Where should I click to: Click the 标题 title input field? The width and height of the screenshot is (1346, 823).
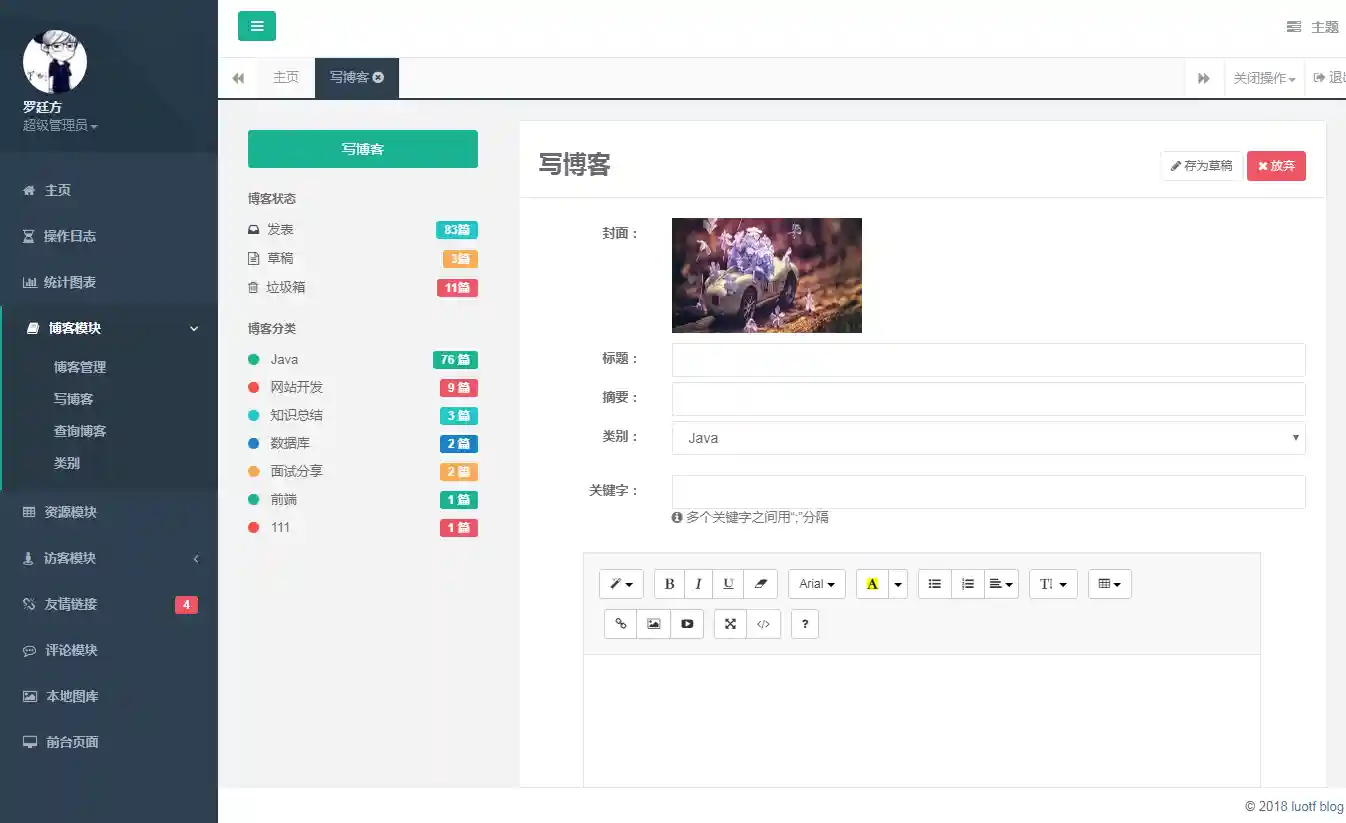988,360
